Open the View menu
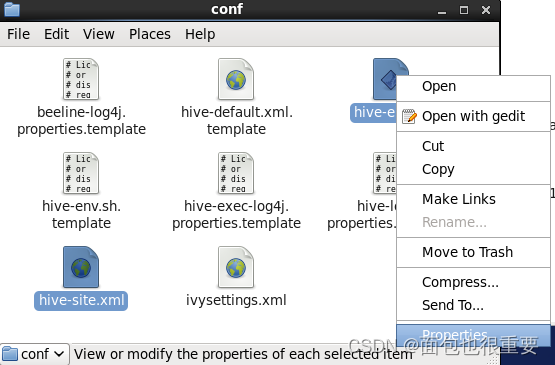 point(98,34)
